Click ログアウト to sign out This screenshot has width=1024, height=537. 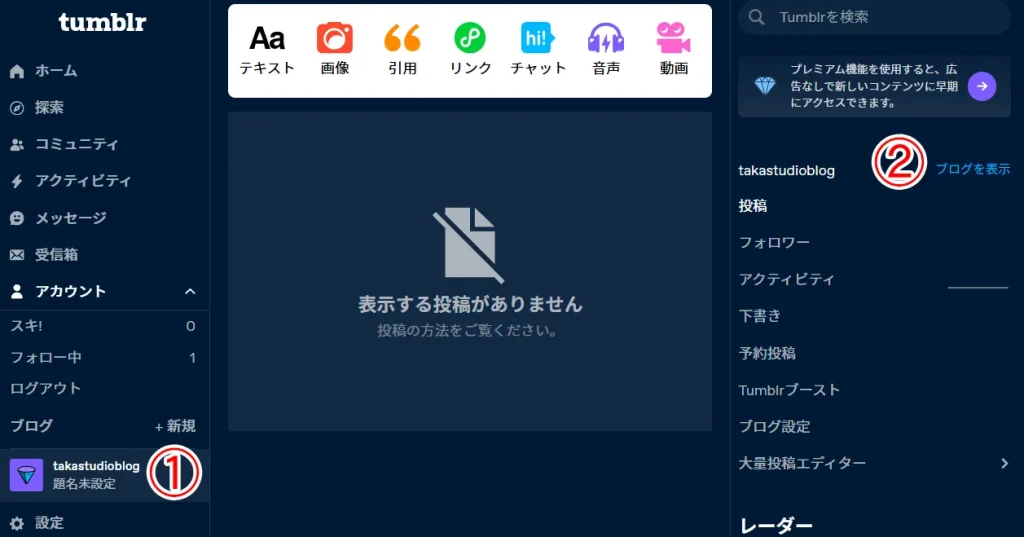point(45,388)
